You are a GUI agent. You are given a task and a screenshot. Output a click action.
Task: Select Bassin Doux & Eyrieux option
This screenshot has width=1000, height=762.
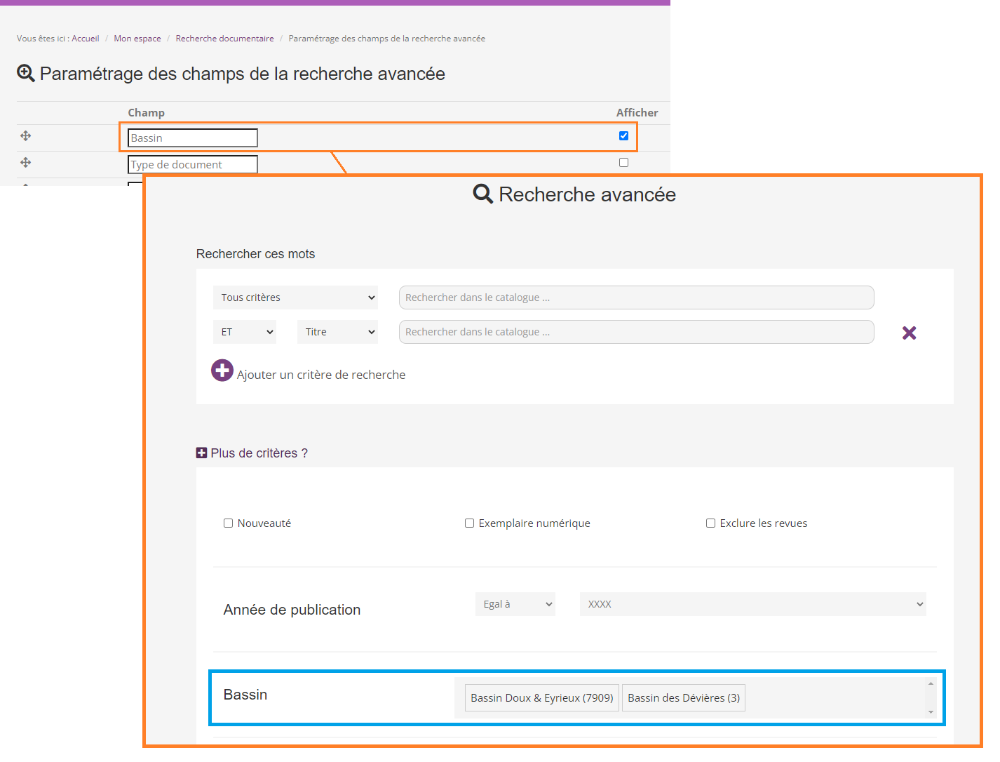541,698
